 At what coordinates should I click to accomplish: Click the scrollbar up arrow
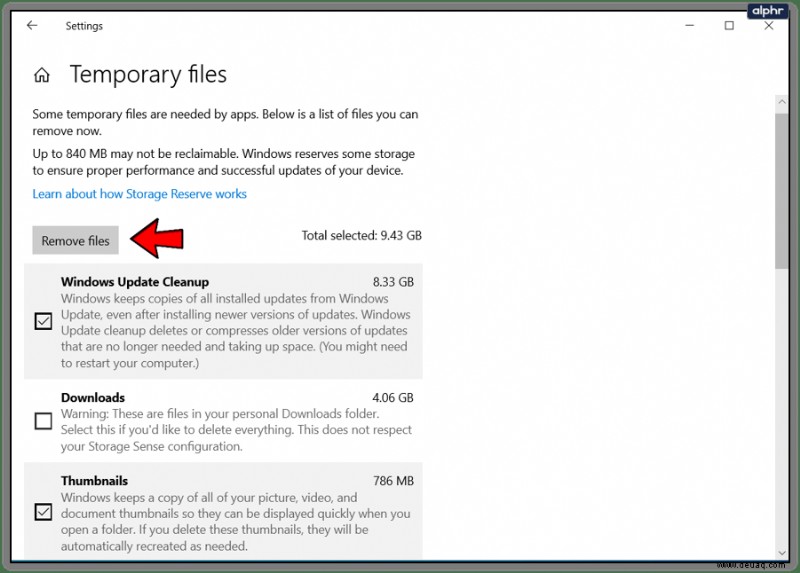point(782,102)
